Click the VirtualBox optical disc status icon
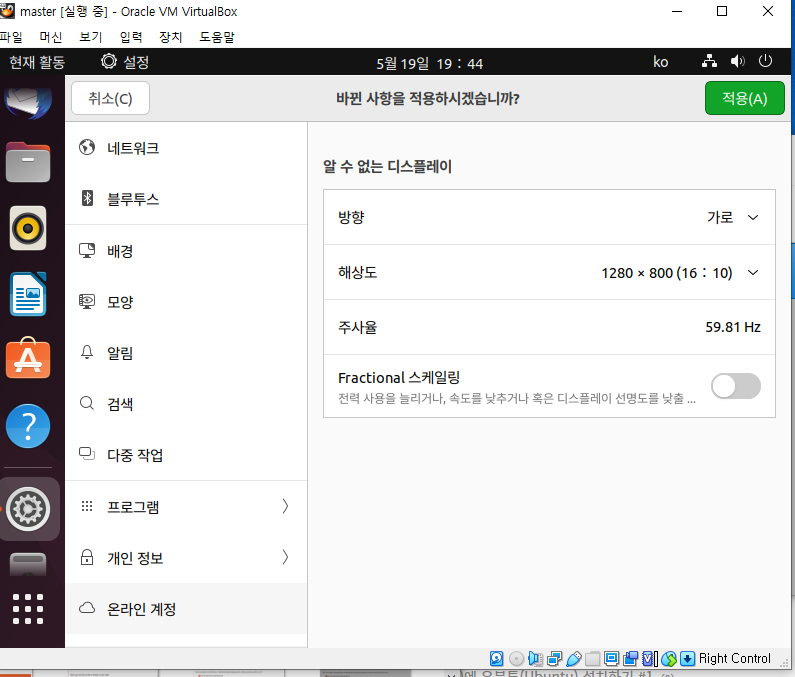Image resolution: width=795 pixels, height=677 pixels. click(516, 659)
